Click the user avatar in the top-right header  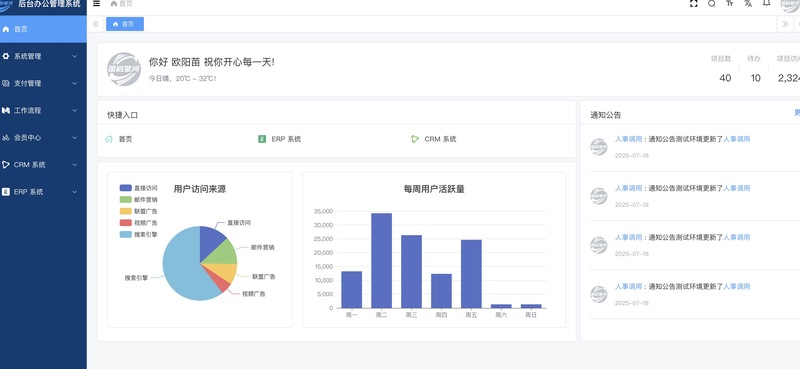(790, 5)
